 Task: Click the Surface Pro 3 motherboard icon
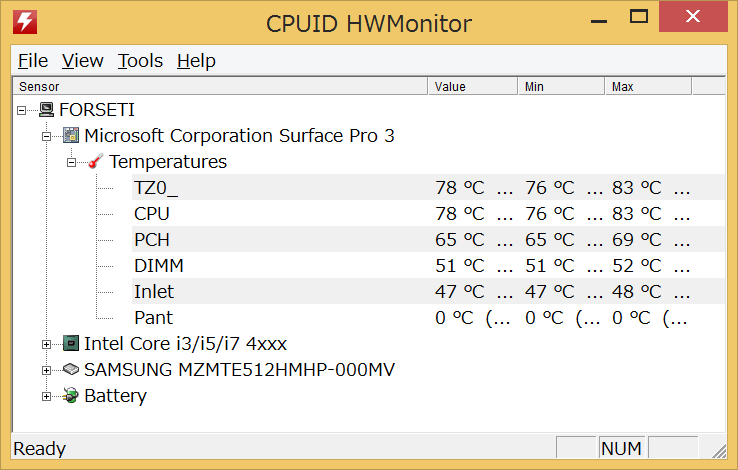click(71, 136)
